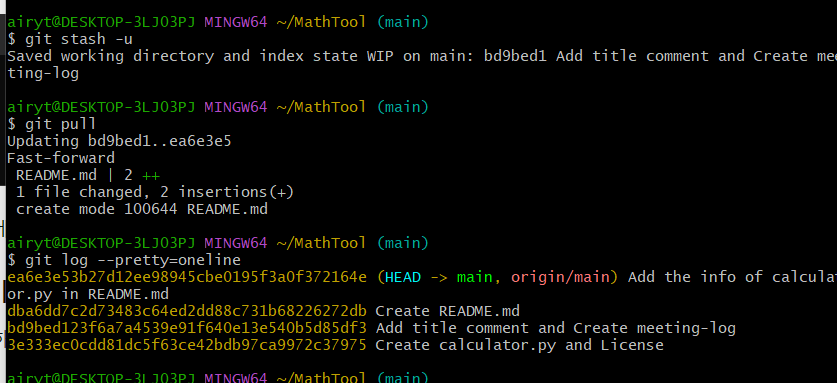Click the "git stash -u" command line

70,39
